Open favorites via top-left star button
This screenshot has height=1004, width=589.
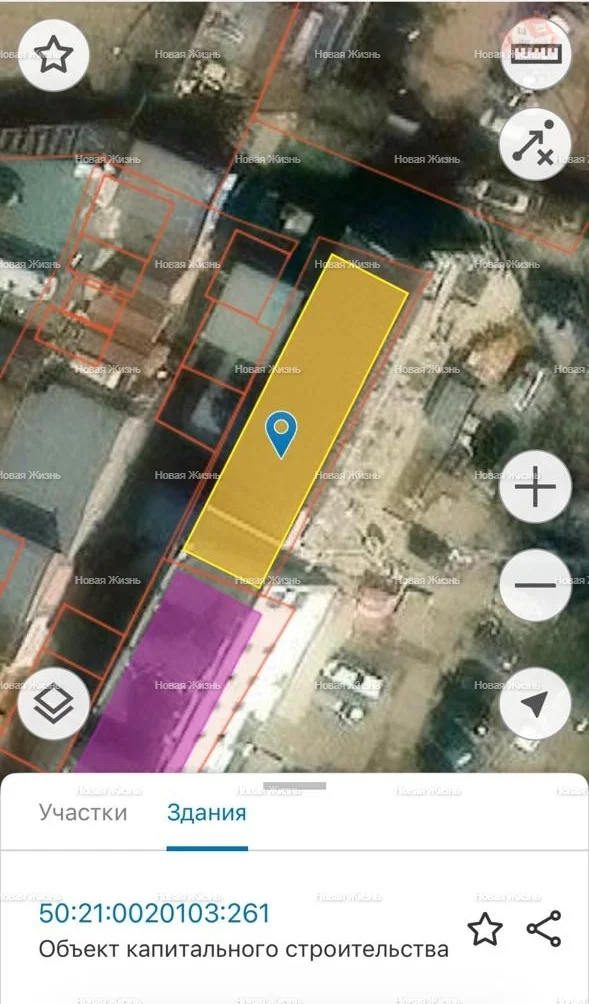[x=54, y=55]
